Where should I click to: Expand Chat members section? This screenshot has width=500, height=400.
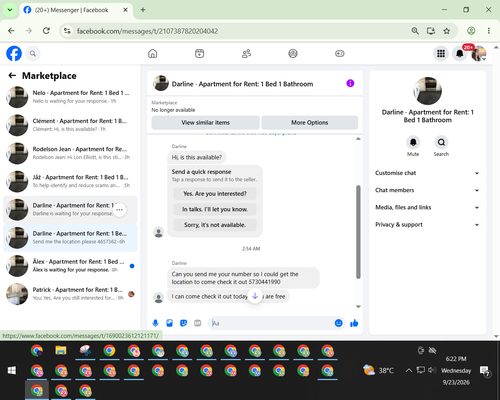pos(427,190)
